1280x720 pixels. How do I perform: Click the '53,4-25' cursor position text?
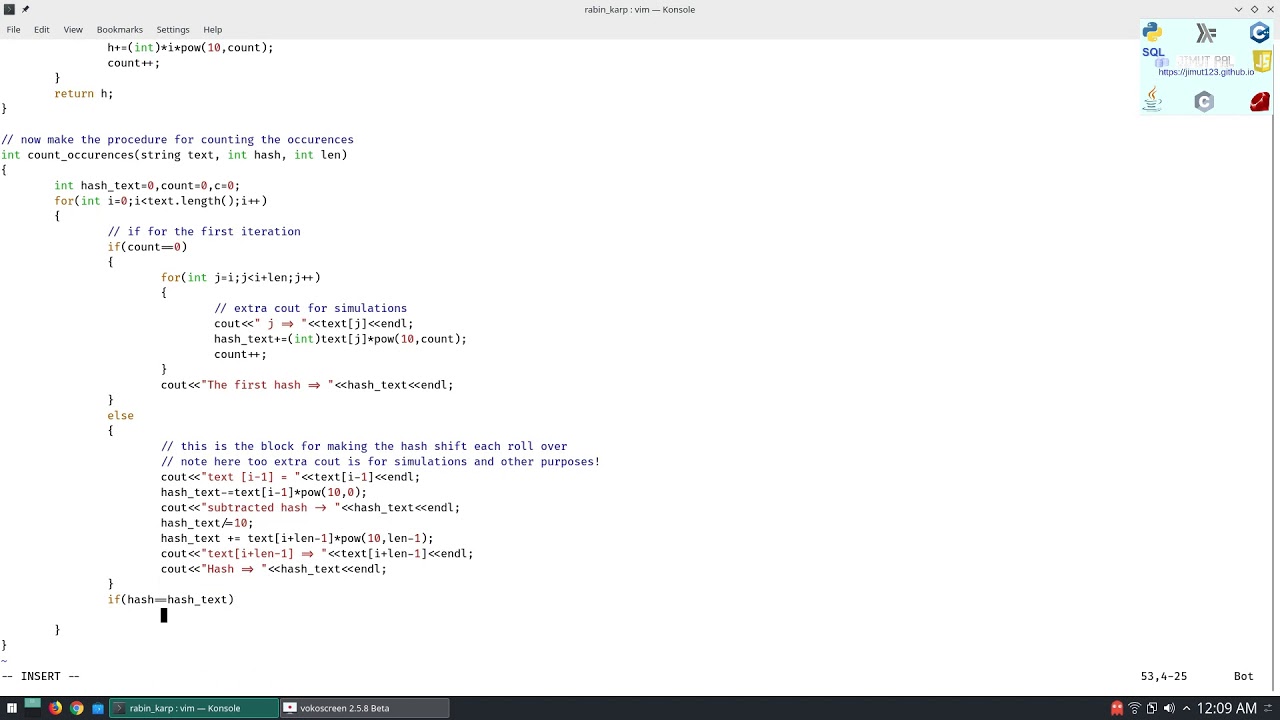1164,676
